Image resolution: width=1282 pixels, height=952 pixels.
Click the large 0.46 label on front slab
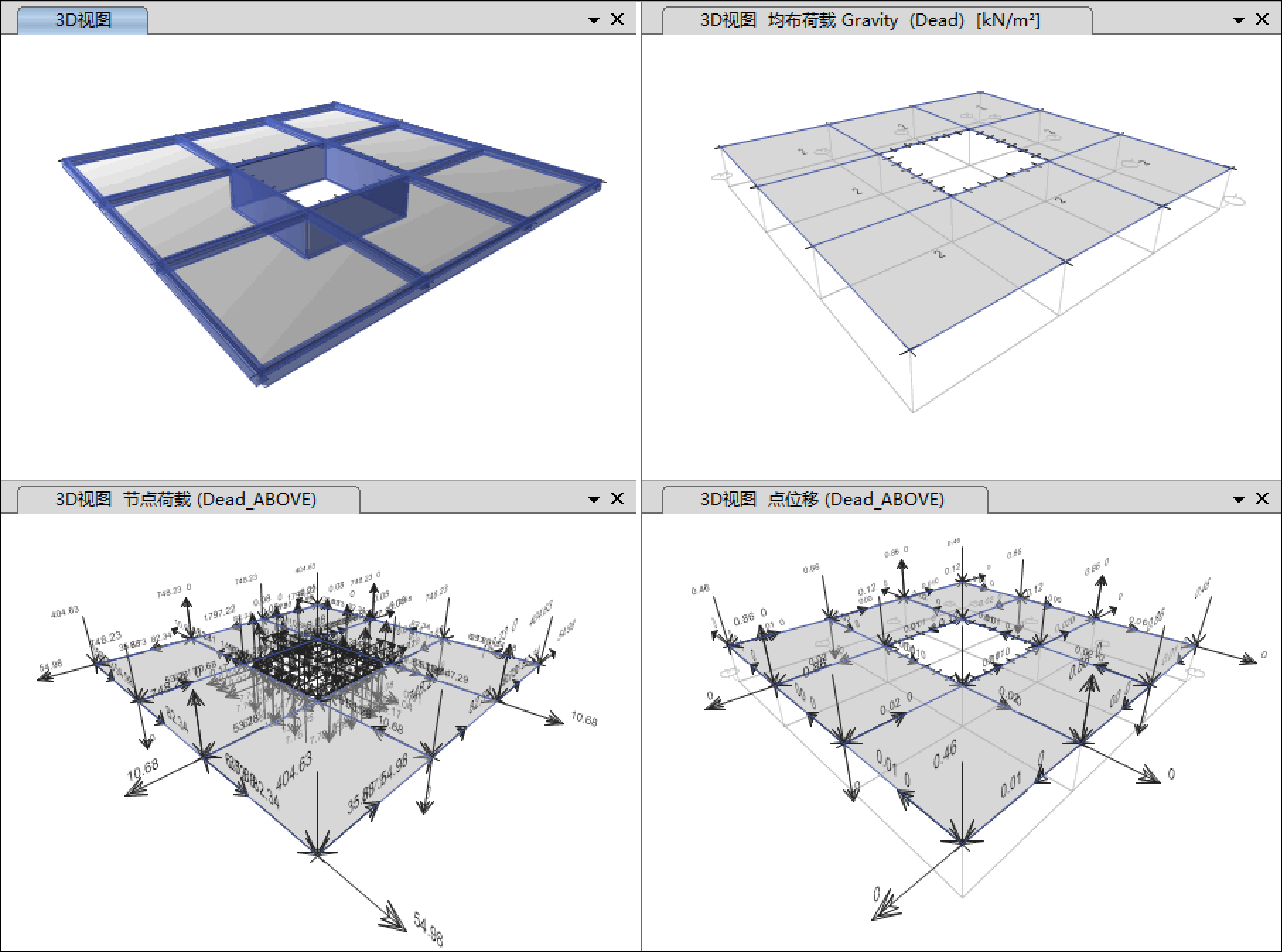(x=945, y=754)
